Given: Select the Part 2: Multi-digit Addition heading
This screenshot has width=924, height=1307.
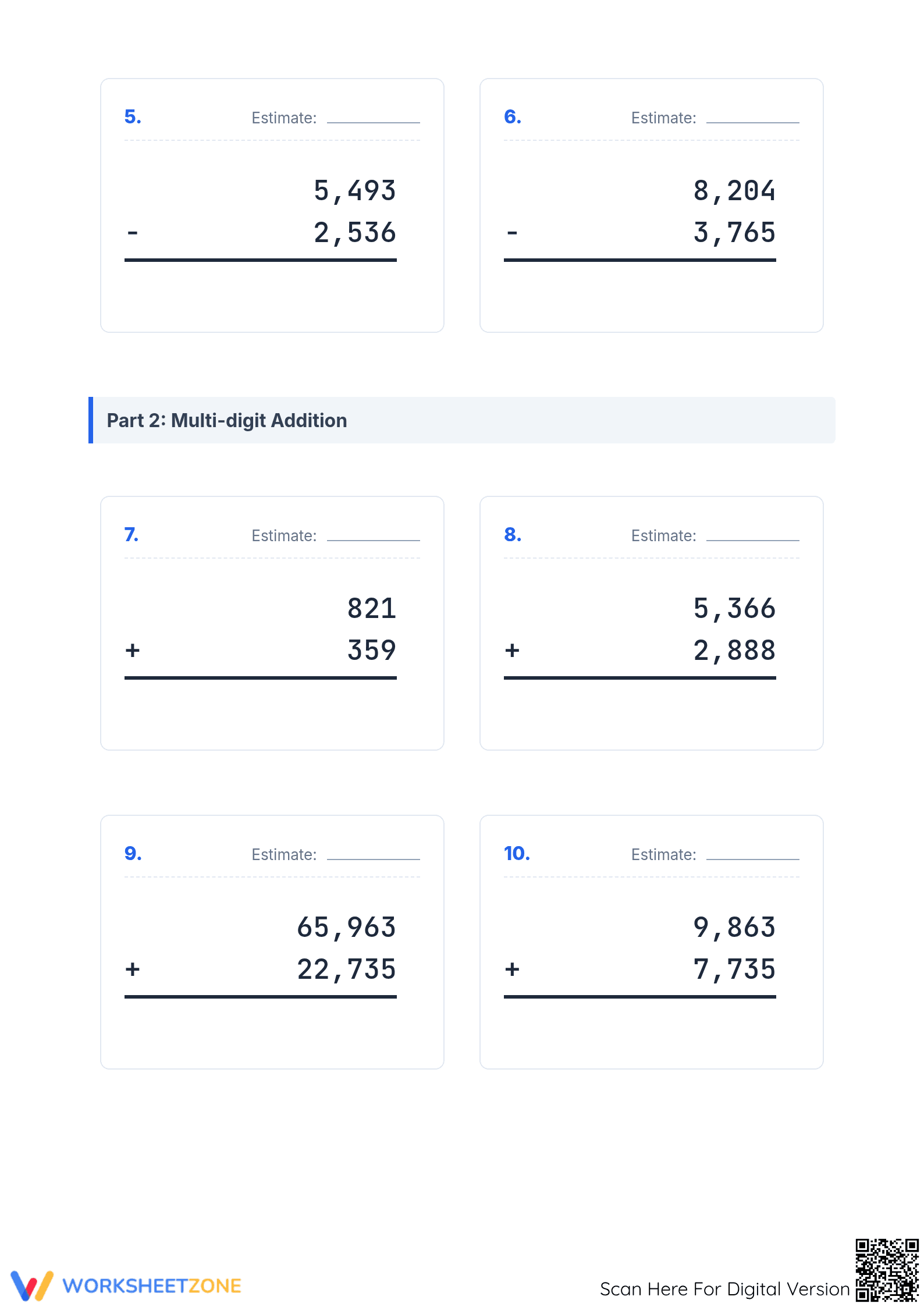Looking at the screenshot, I should (227, 420).
